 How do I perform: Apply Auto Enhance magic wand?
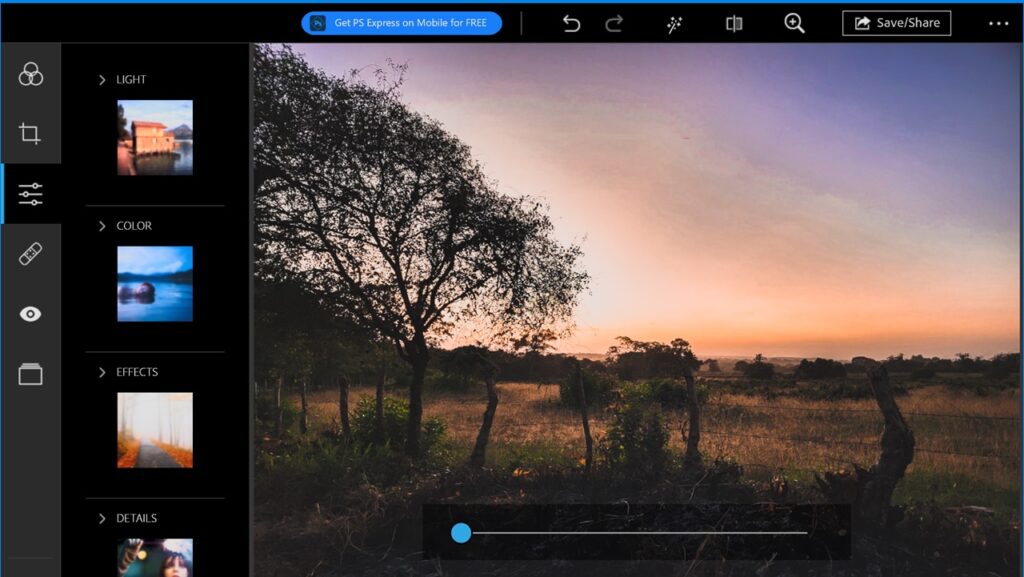(x=675, y=24)
